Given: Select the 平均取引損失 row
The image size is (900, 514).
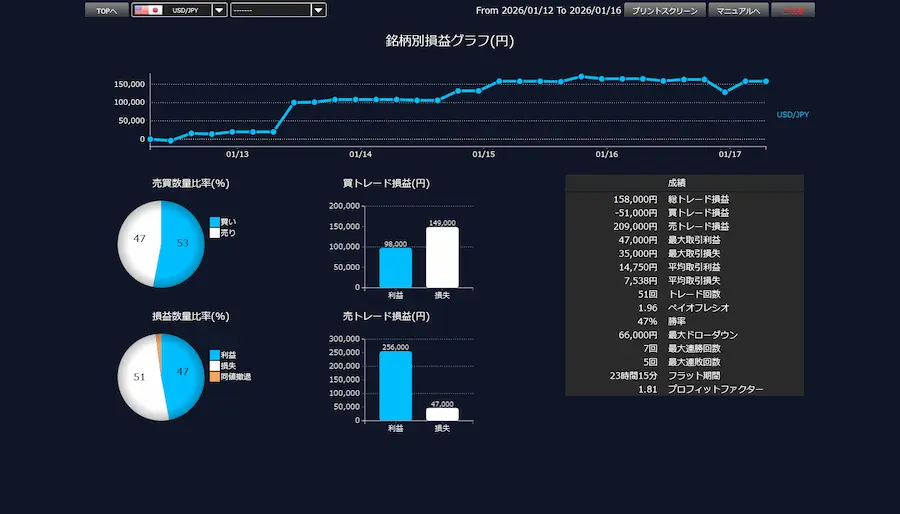Looking at the screenshot, I should [684, 281].
